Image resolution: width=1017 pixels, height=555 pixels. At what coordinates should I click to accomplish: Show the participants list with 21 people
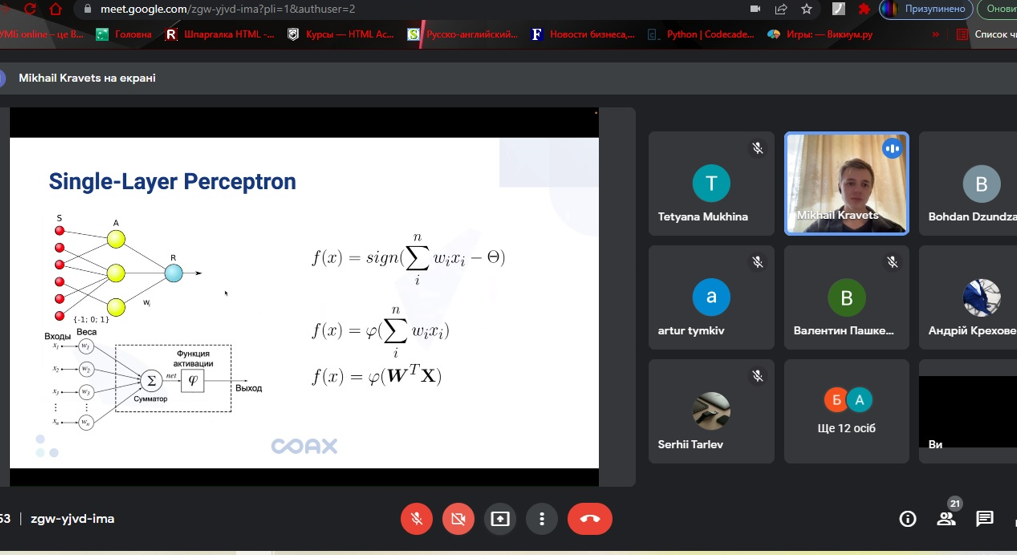pyautogui.click(x=946, y=518)
